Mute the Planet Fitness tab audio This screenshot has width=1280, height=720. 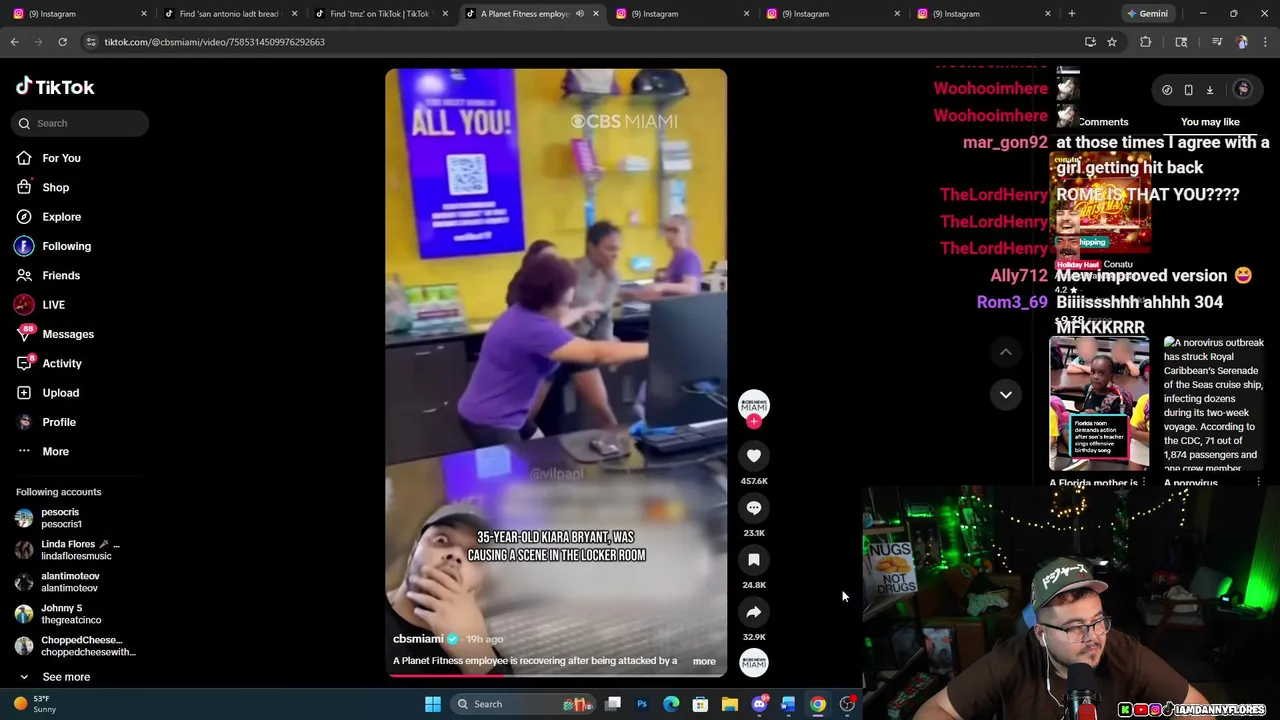point(579,14)
